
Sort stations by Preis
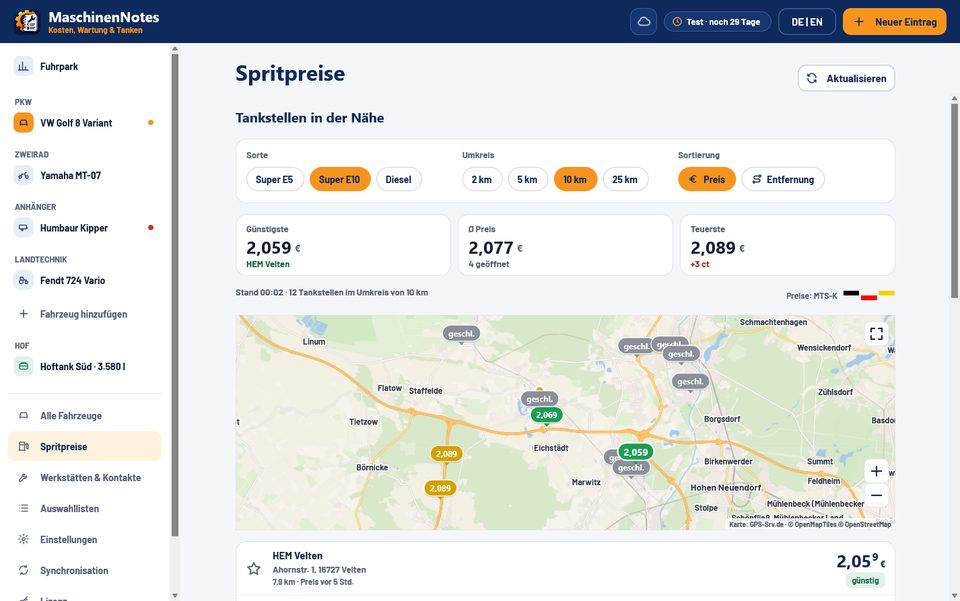click(707, 179)
